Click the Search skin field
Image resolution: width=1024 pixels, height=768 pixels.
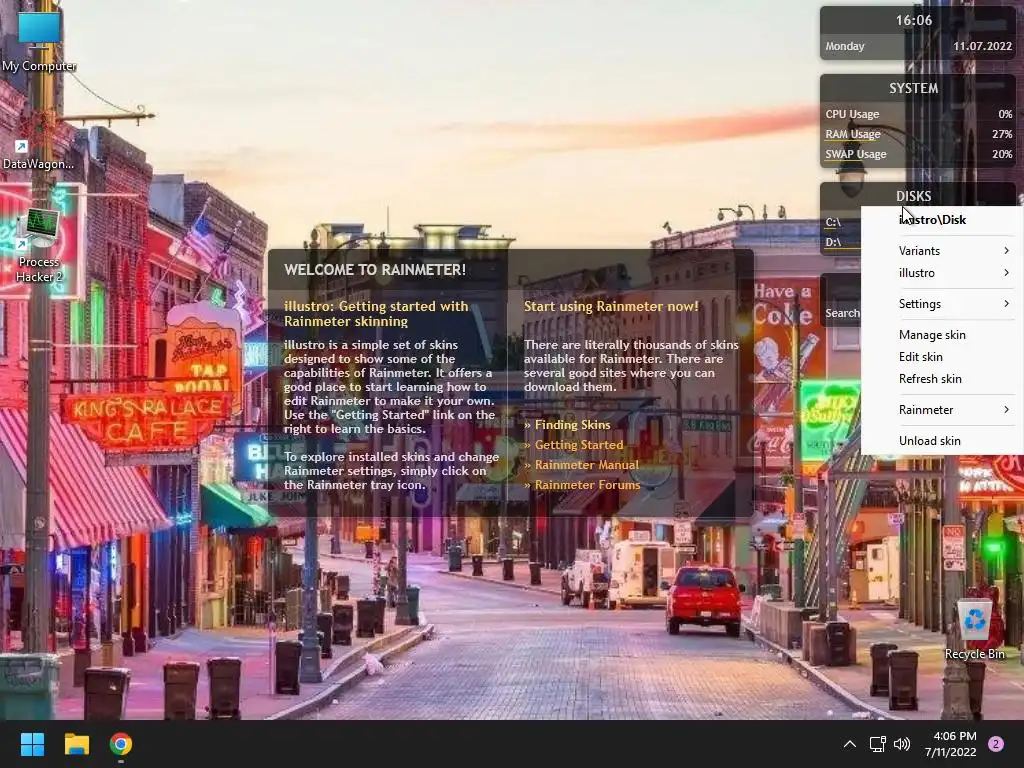(x=841, y=313)
